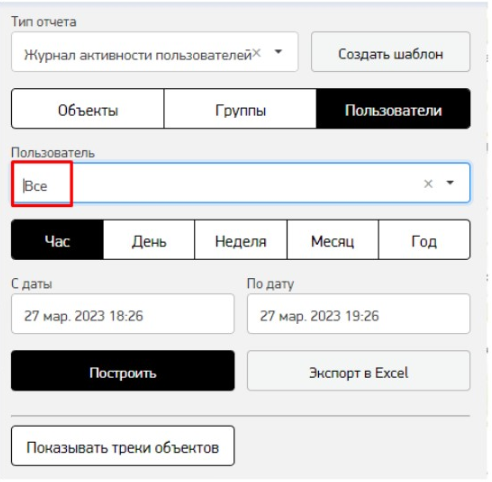Set period to Год

[424, 240]
